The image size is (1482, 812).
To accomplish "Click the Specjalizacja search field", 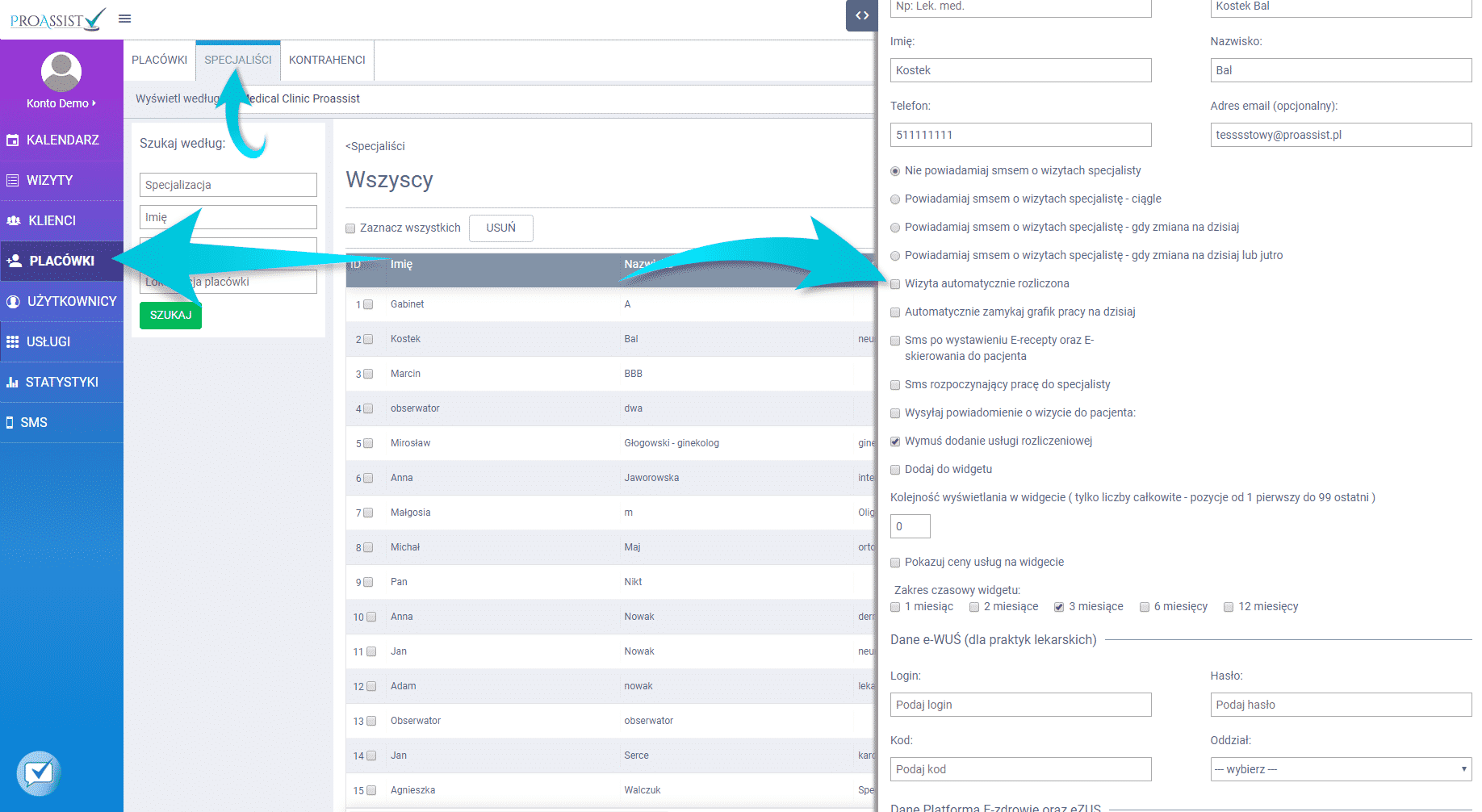I will (x=228, y=185).
